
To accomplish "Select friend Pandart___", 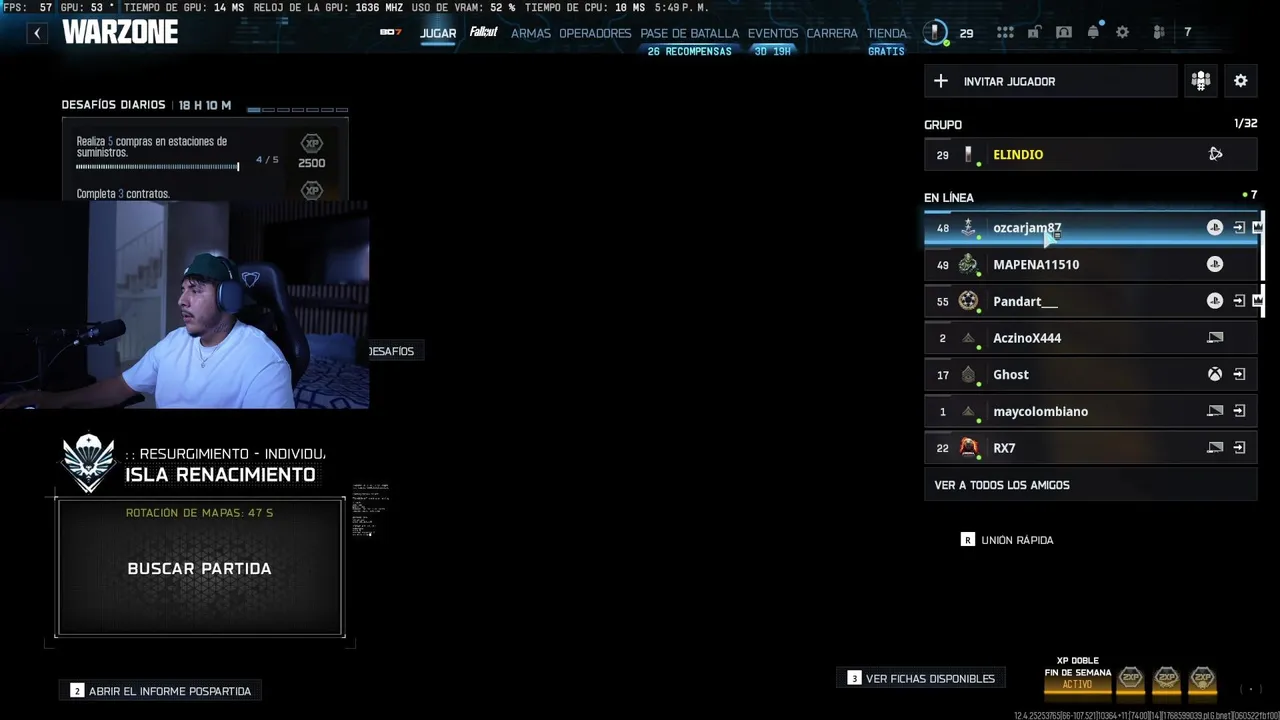I will pos(1090,301).
